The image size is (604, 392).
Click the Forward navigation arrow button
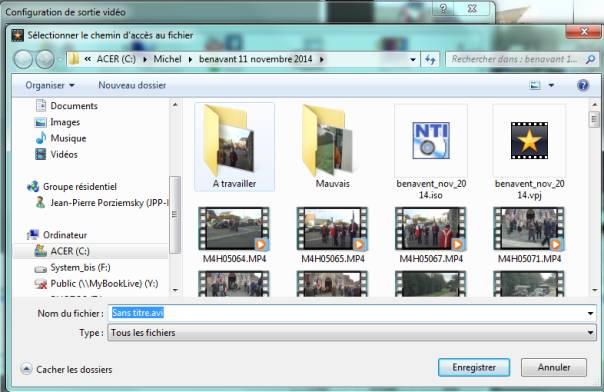coord(45,60)
